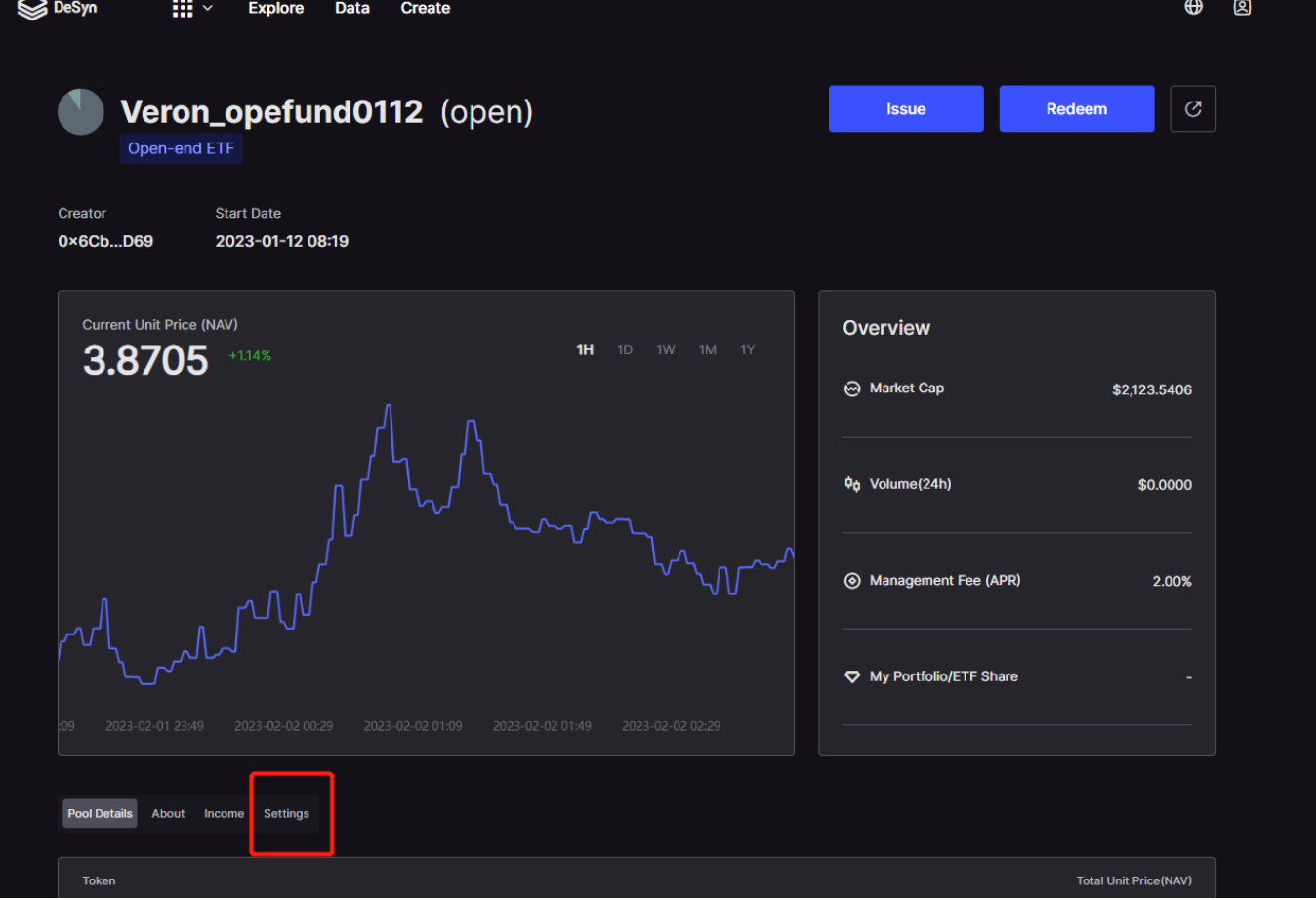Click the creator address 0x6Cb...D69
This screenshot has width=1316, height=900.
click(x=105, y=242)
